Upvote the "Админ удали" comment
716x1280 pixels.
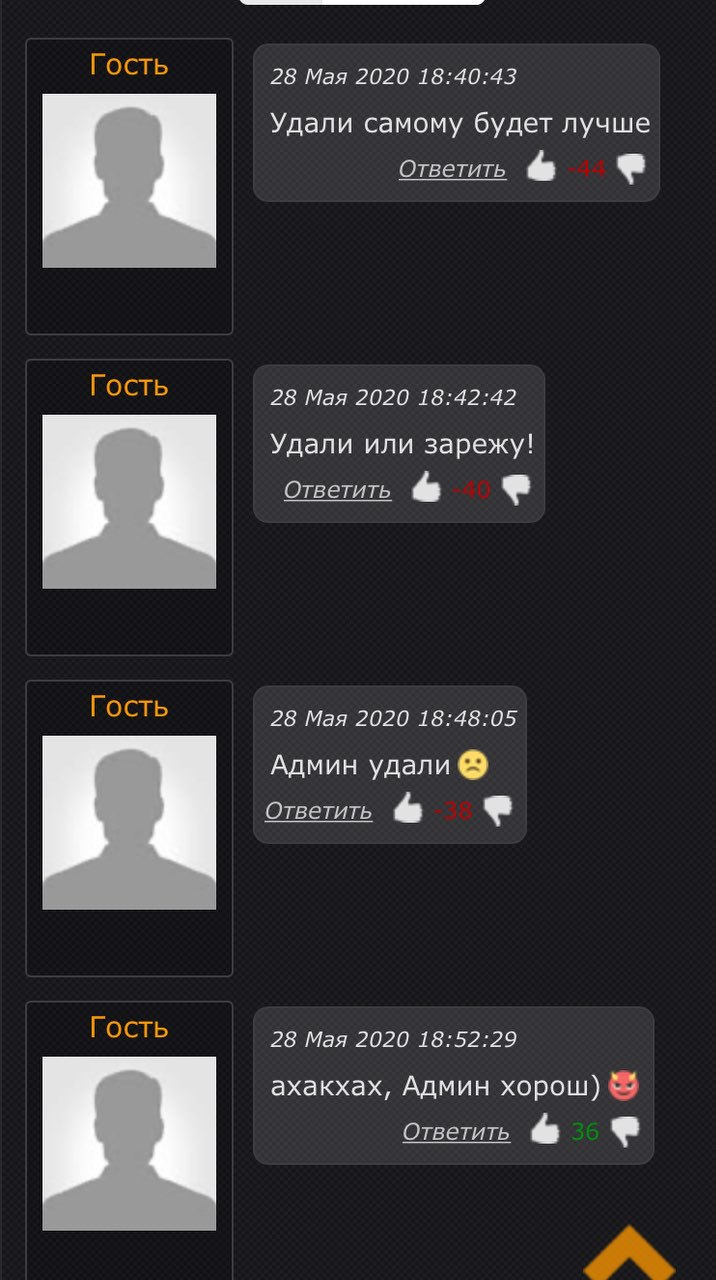tap(408, 808)
